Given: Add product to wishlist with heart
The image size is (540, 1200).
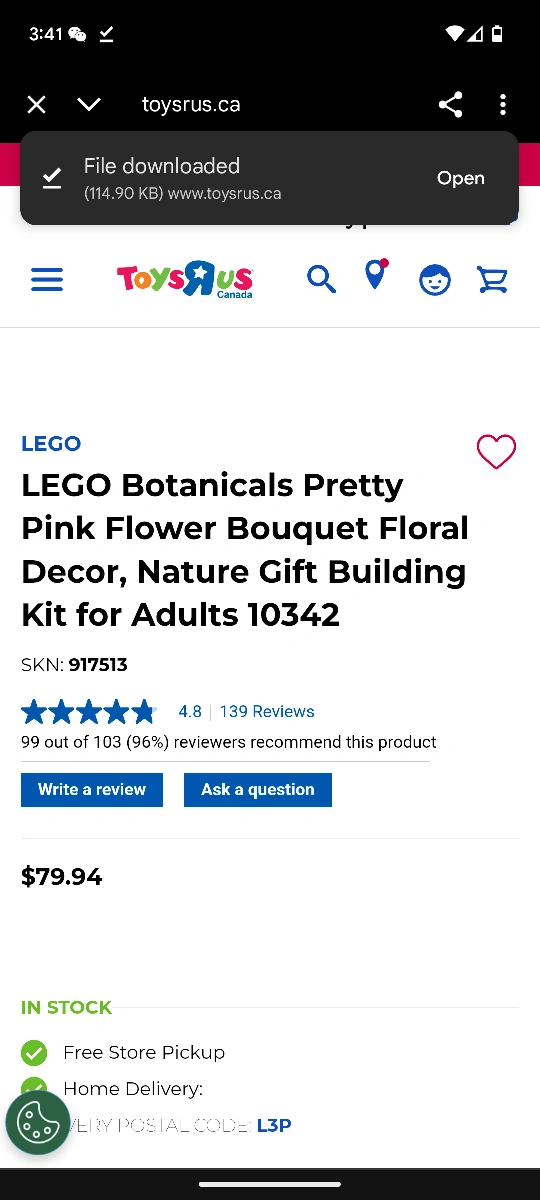Looking at the screenshot, I should point(496,452).
